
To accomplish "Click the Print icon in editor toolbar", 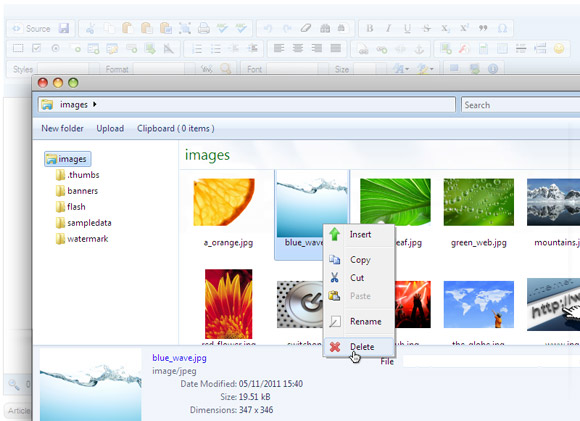I will click(x=203, y=28).
